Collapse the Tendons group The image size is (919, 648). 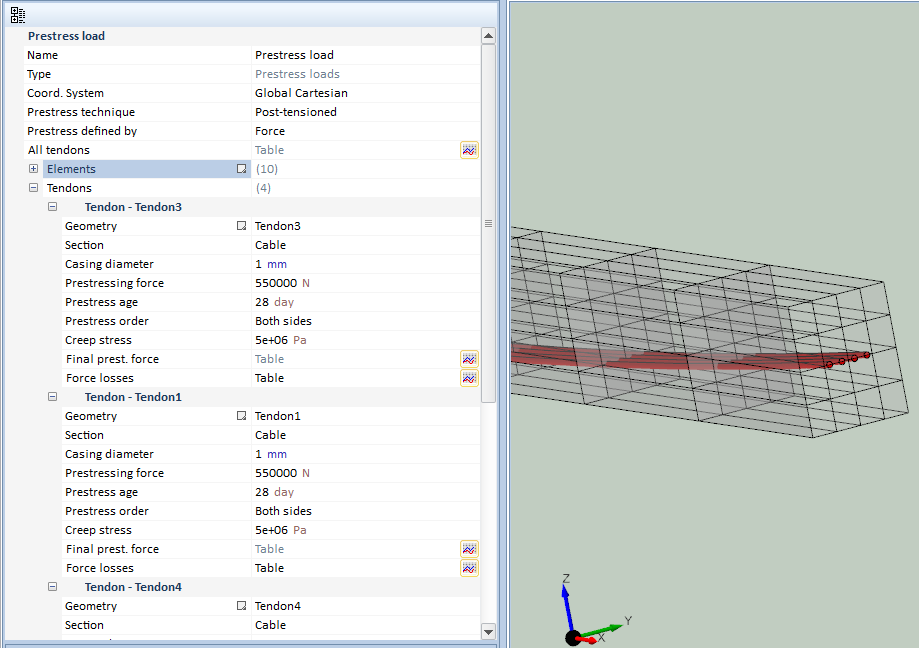[x=33, y=188]
